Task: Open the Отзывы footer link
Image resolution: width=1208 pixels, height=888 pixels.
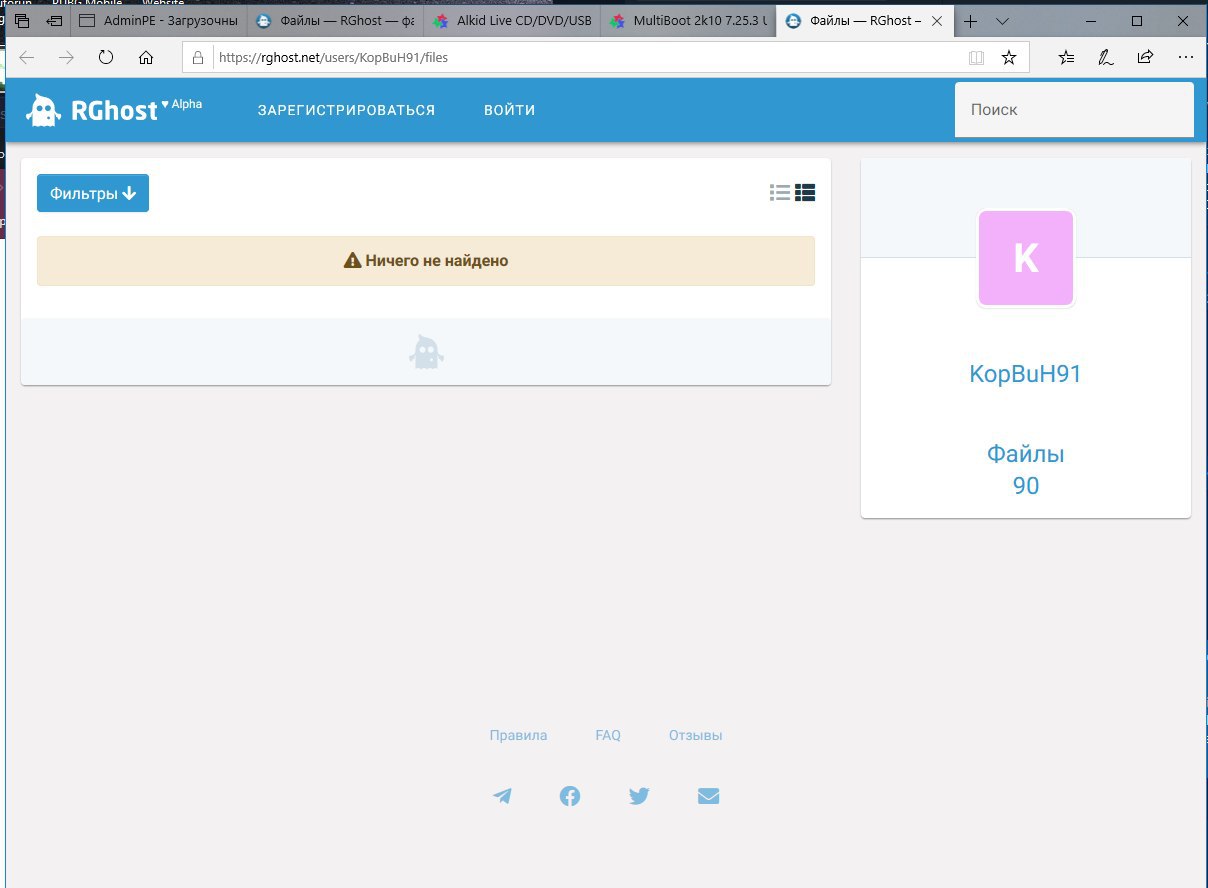Action: coord(695,735)
